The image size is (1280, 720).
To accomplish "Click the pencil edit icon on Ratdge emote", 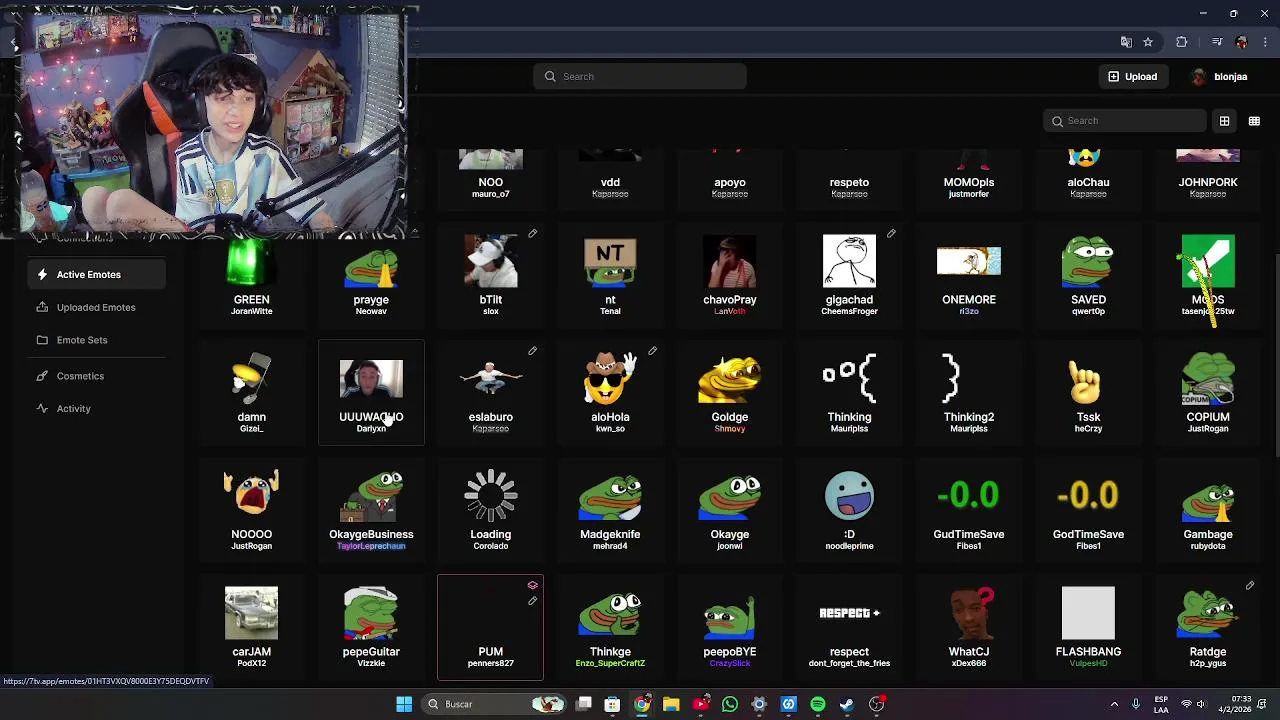I will click(1250, 585).
